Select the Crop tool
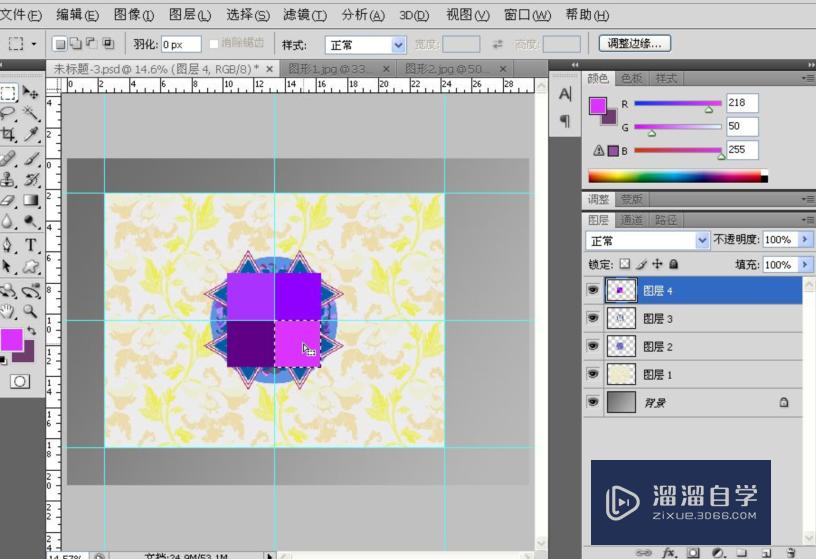 click(x=9, y=135)
